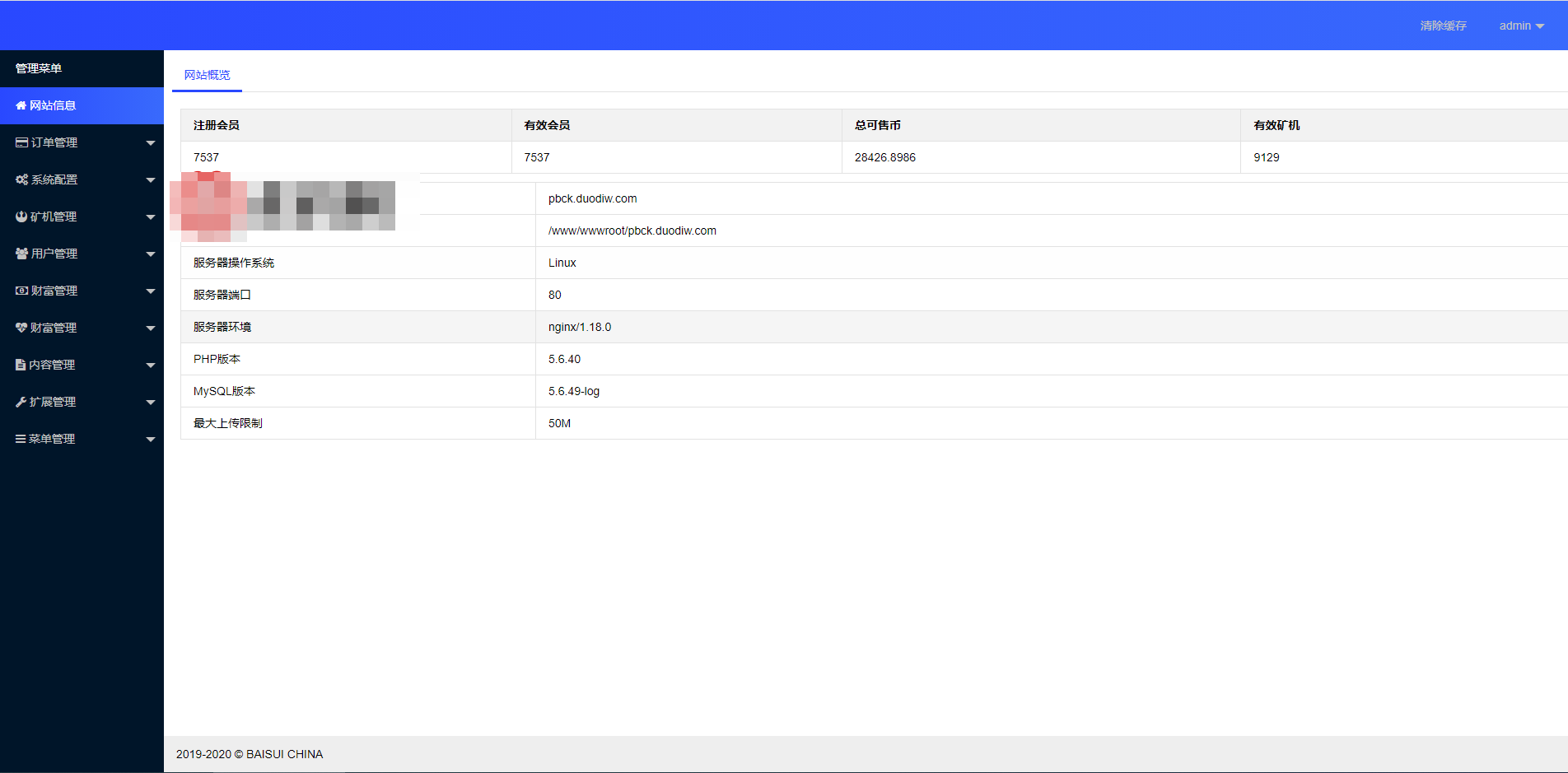Image resolution: width=1568 pixels, height=773 pixels.
Task: Expand arrow of 财富管理 with heartbeat icon
Action: click(151, 328)
